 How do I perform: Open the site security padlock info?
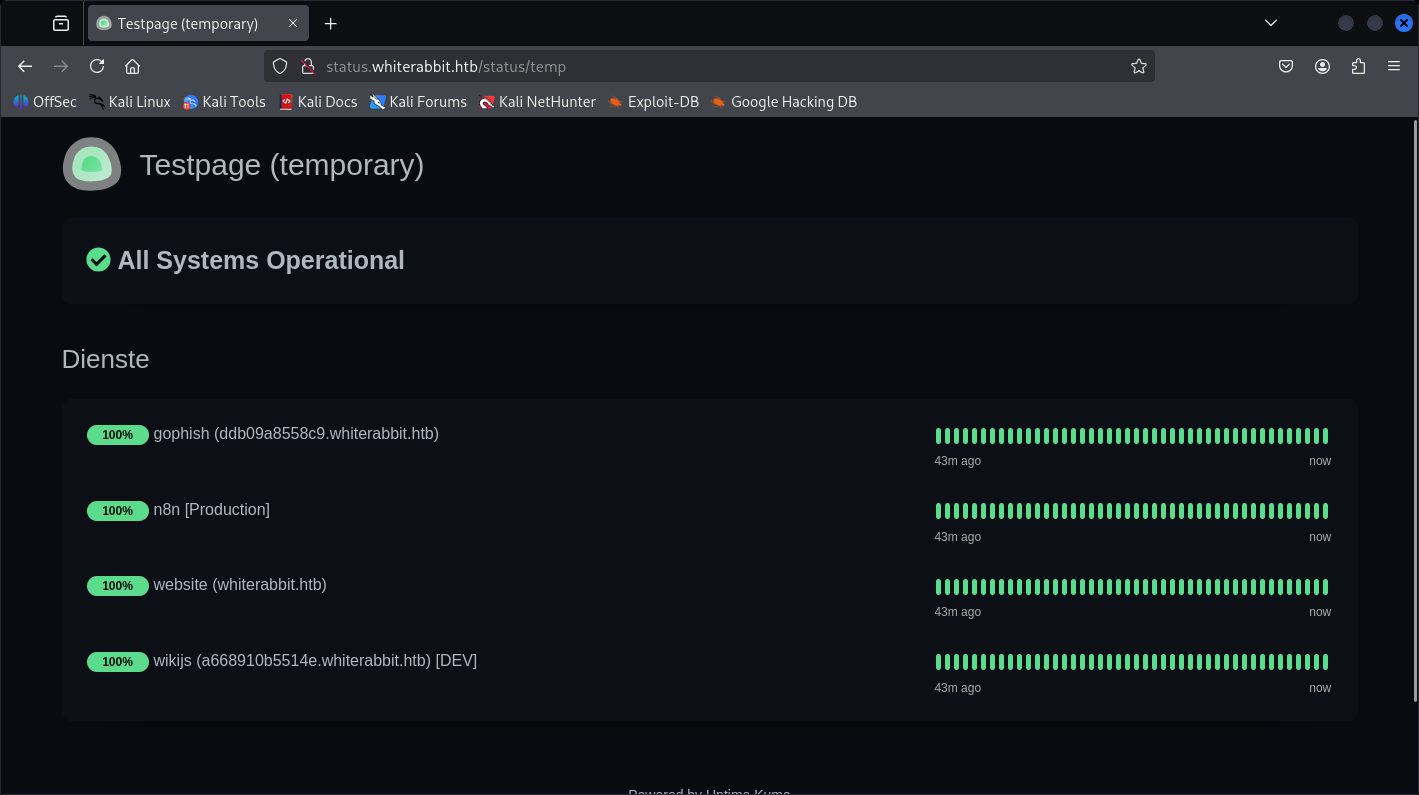click(307, 66)
